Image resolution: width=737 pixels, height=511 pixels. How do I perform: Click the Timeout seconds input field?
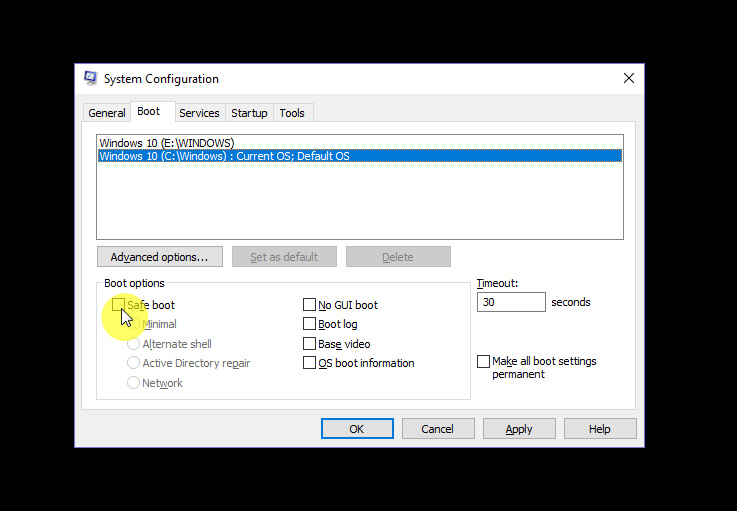(511, 302)
